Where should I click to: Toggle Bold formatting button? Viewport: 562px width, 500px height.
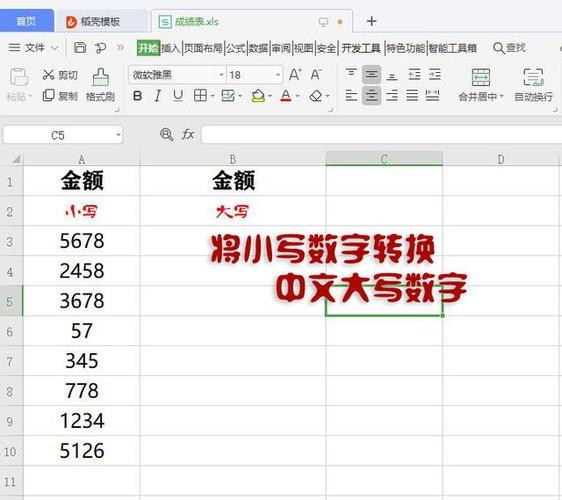(137, 96)
